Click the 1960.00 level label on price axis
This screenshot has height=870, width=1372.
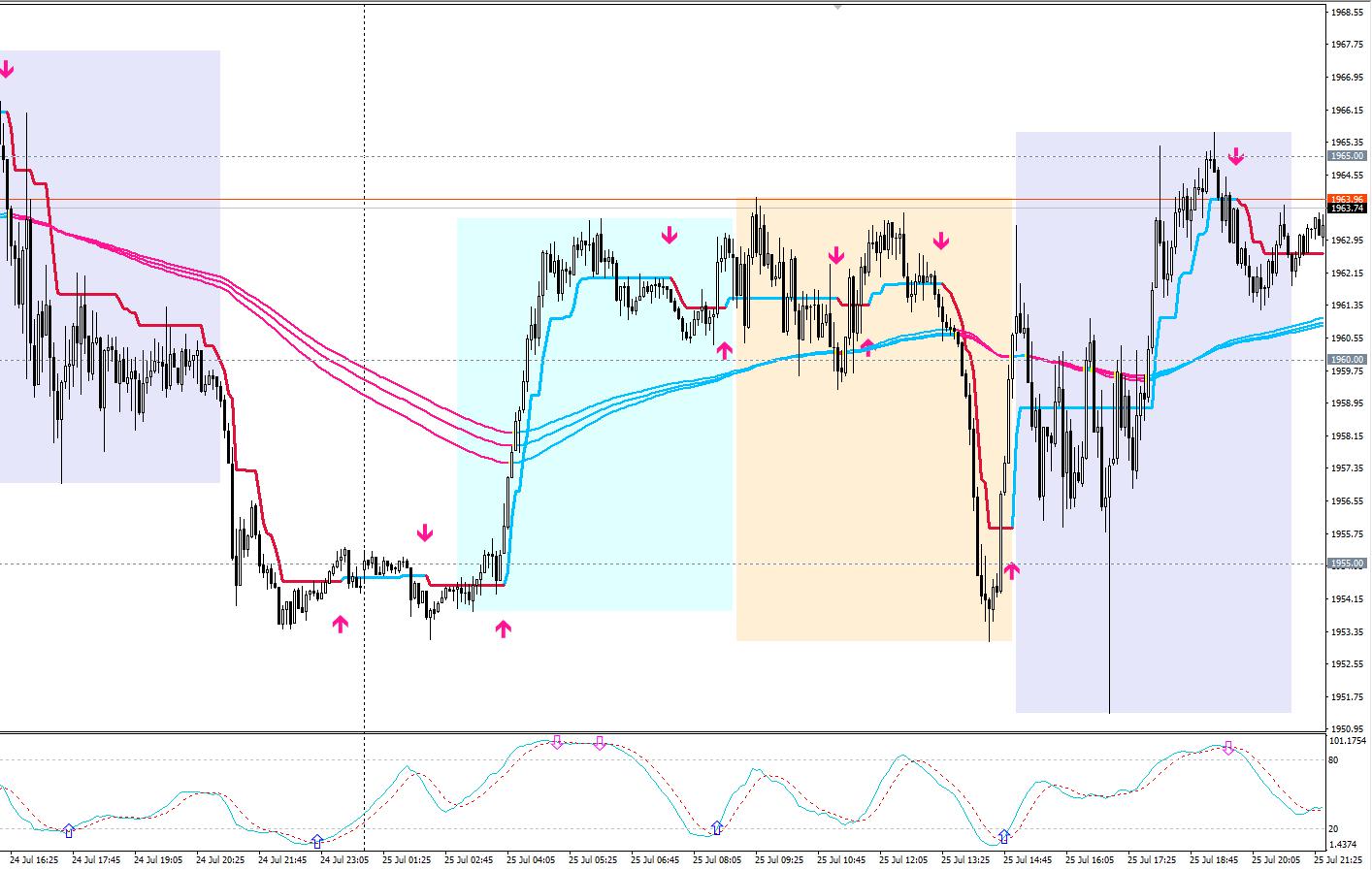tap(1347, 360)
